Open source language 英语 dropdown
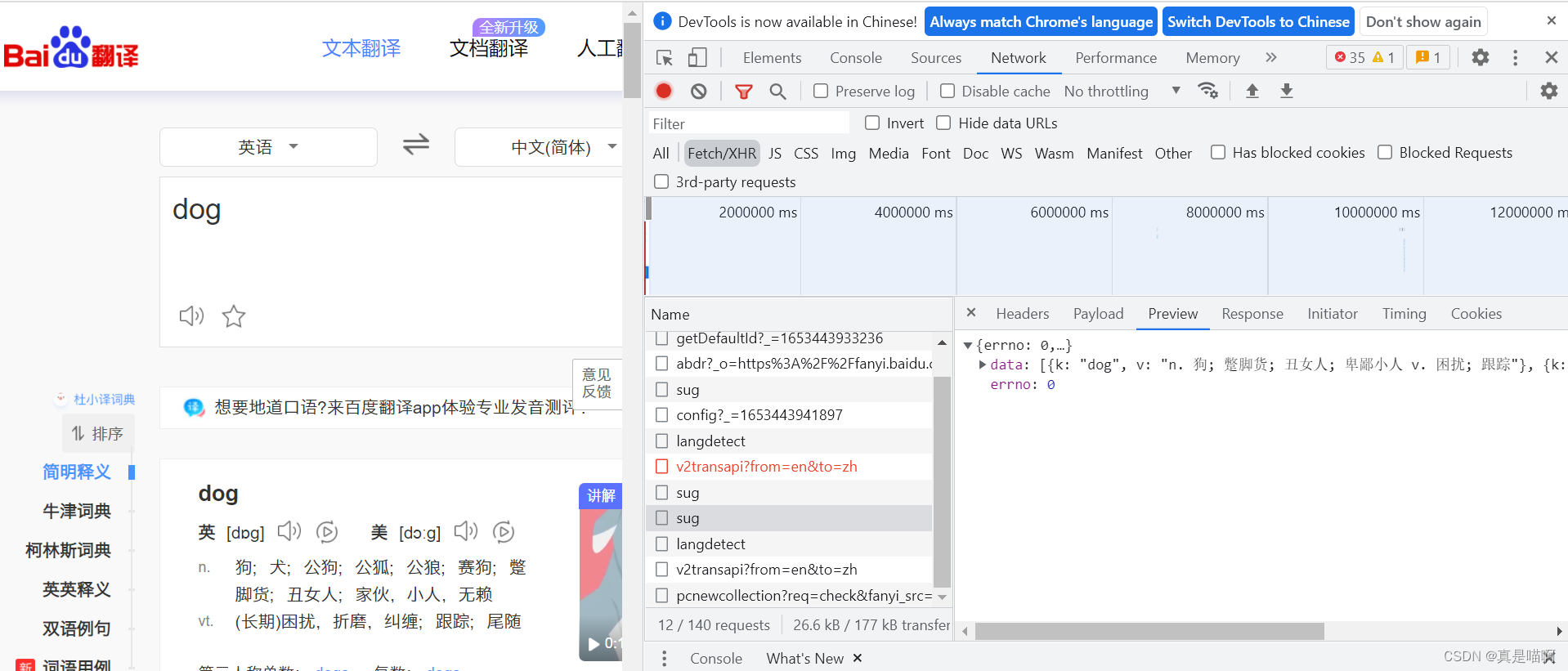Image resolution: width=1568 pixels, height=671 pixels. tap(268, 147)
